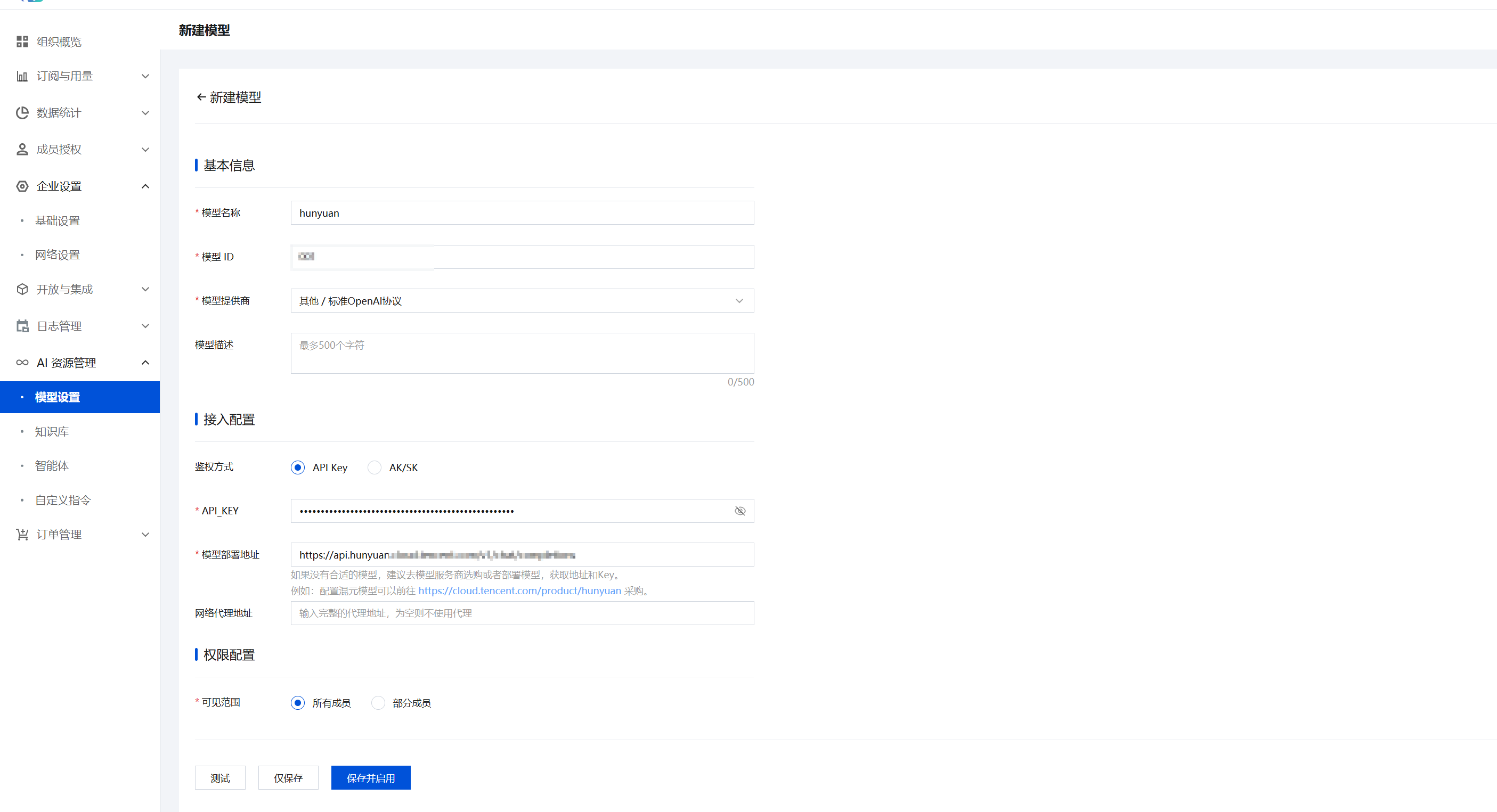
Task: Click the 保存并启用 button
Action: (371, 778)
